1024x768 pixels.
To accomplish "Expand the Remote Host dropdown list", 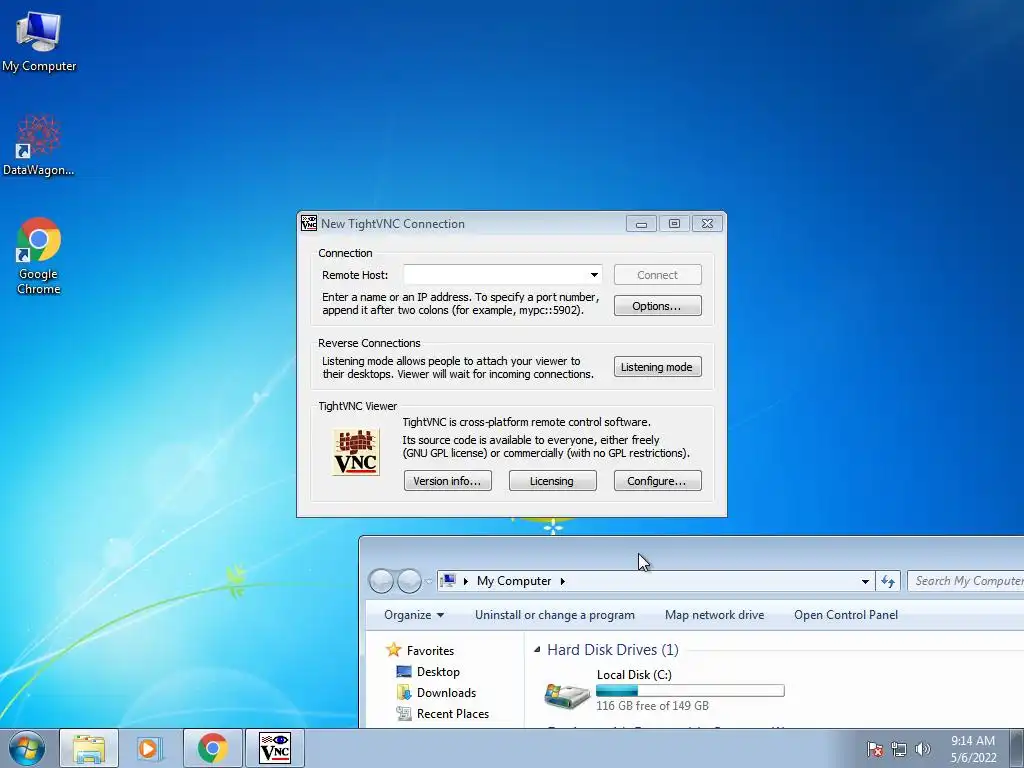I will pyautogui.click(x=594, y=275).
